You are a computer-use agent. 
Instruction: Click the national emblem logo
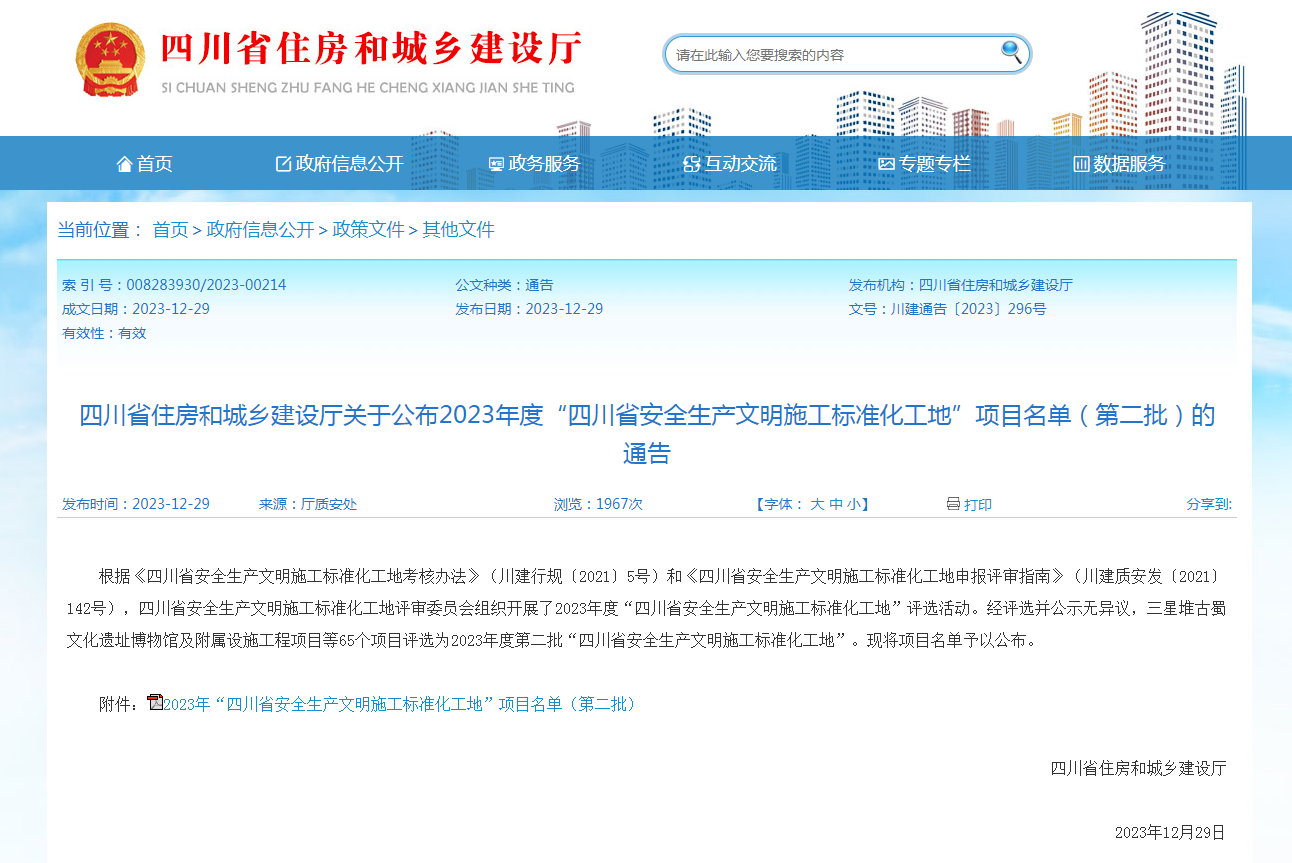point(110,60)
